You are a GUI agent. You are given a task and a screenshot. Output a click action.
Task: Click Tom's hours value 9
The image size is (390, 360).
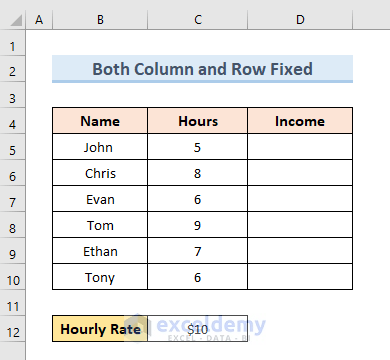[x=198, y=225]
